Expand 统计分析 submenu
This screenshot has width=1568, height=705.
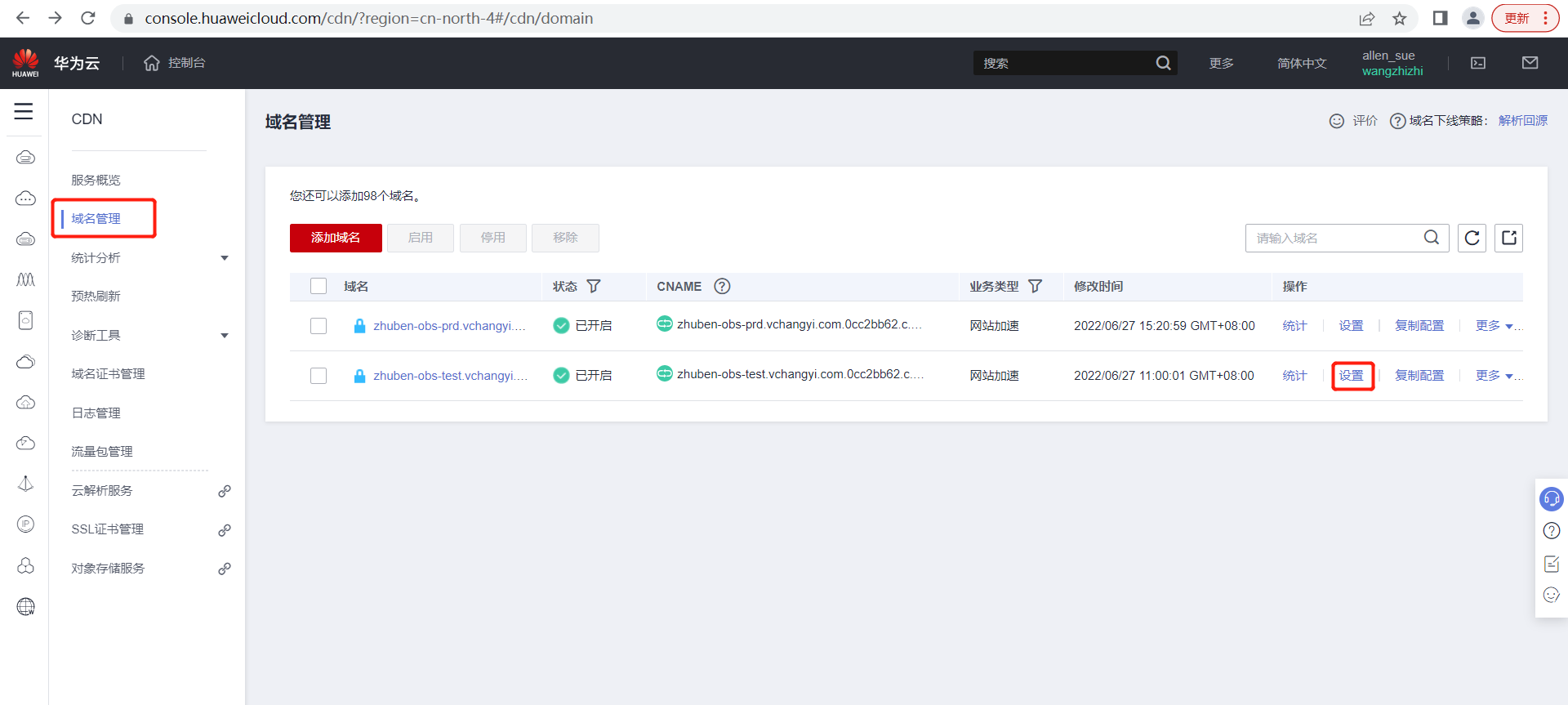click(225, 258)
